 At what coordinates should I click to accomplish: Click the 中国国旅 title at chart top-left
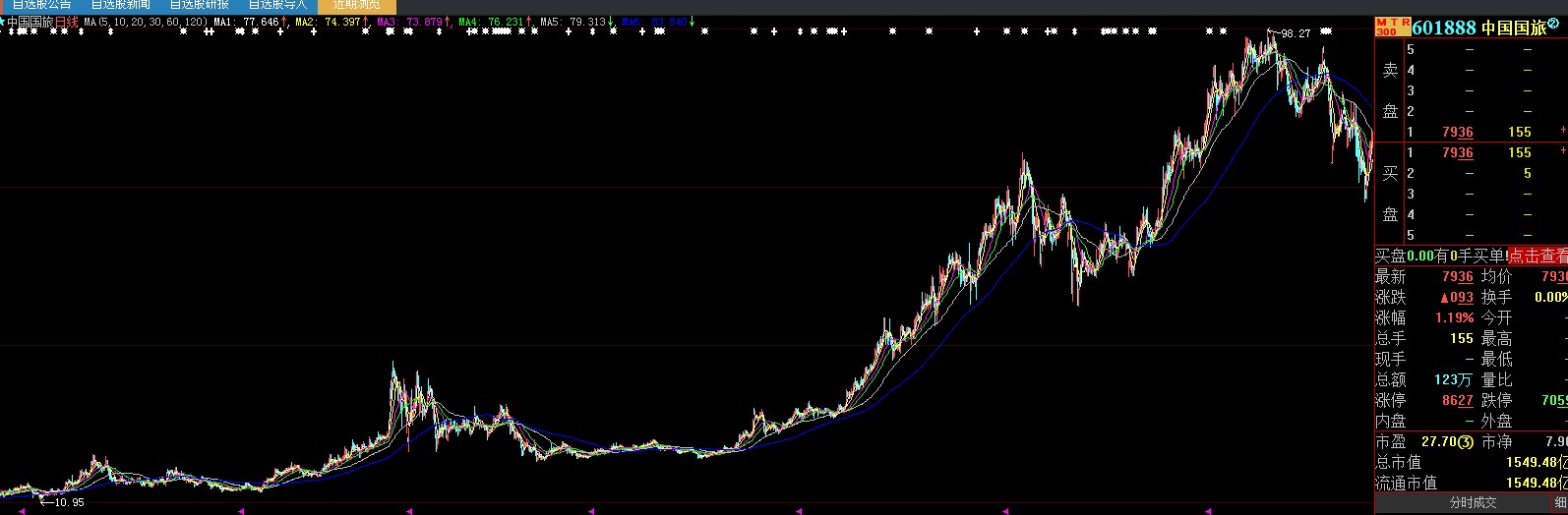30,22
